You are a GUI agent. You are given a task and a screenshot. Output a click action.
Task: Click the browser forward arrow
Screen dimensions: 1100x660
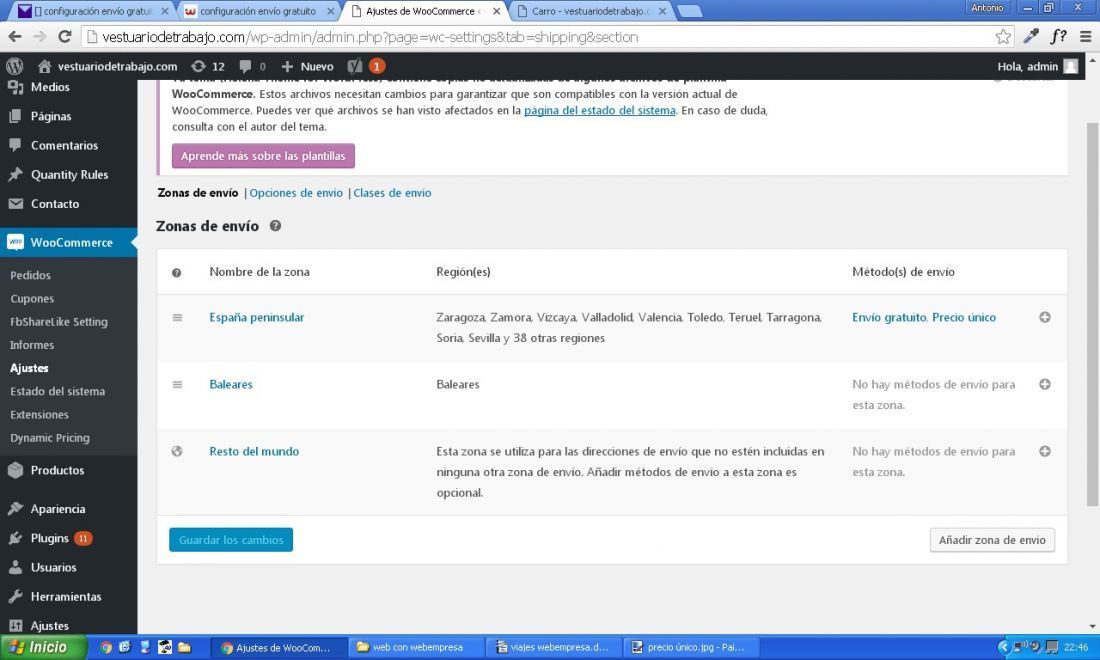[x=40, y=36]
